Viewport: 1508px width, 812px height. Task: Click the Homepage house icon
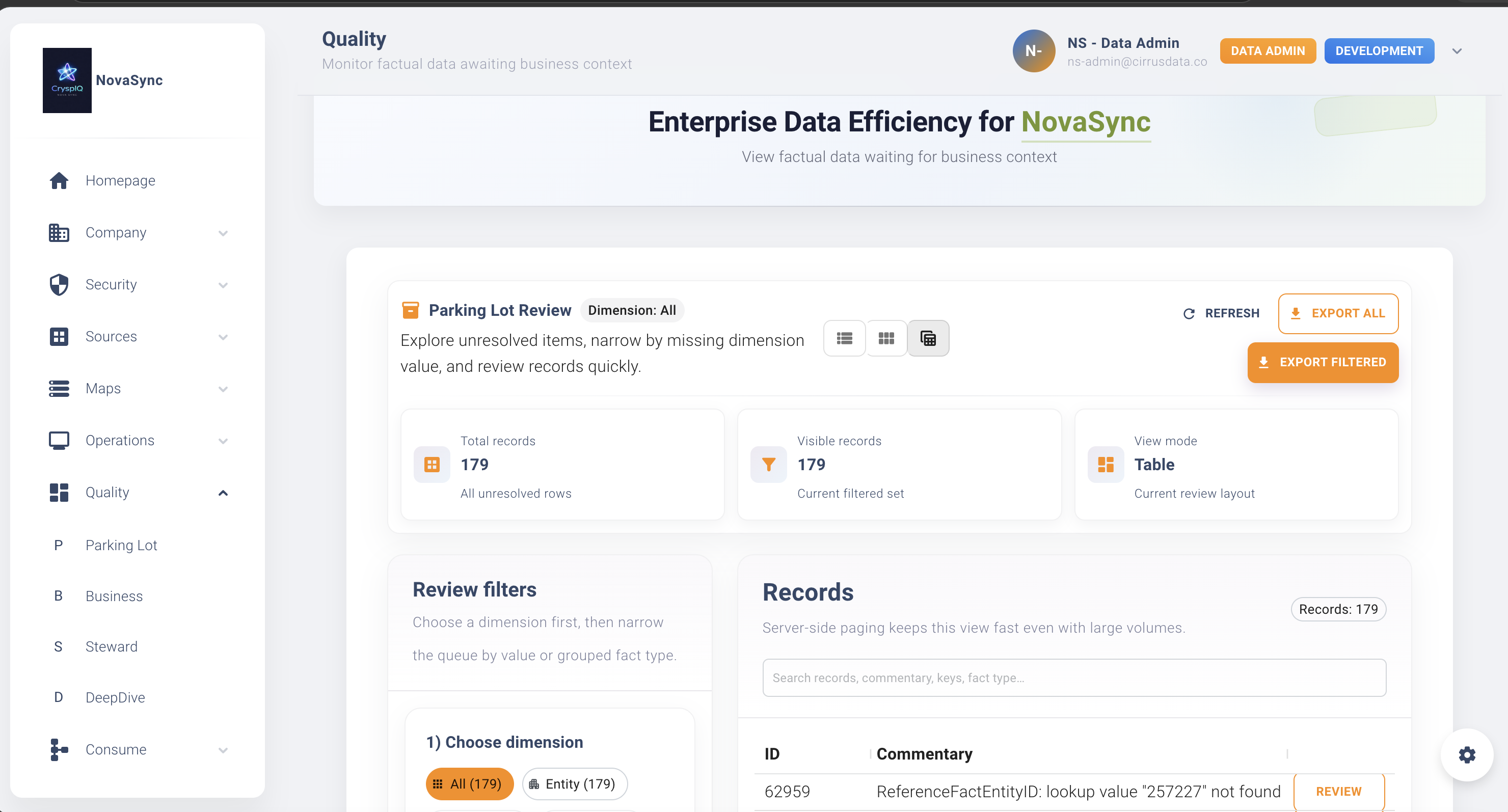click(x=59, y=181)
